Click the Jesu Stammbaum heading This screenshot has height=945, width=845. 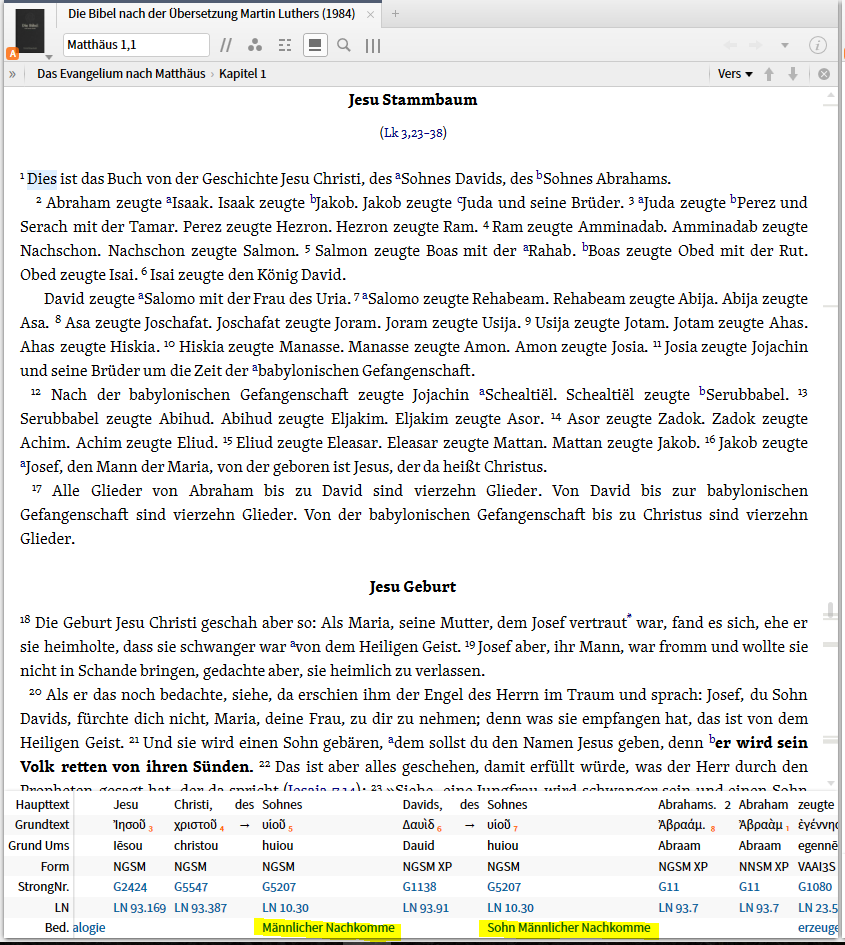[413, 100]
